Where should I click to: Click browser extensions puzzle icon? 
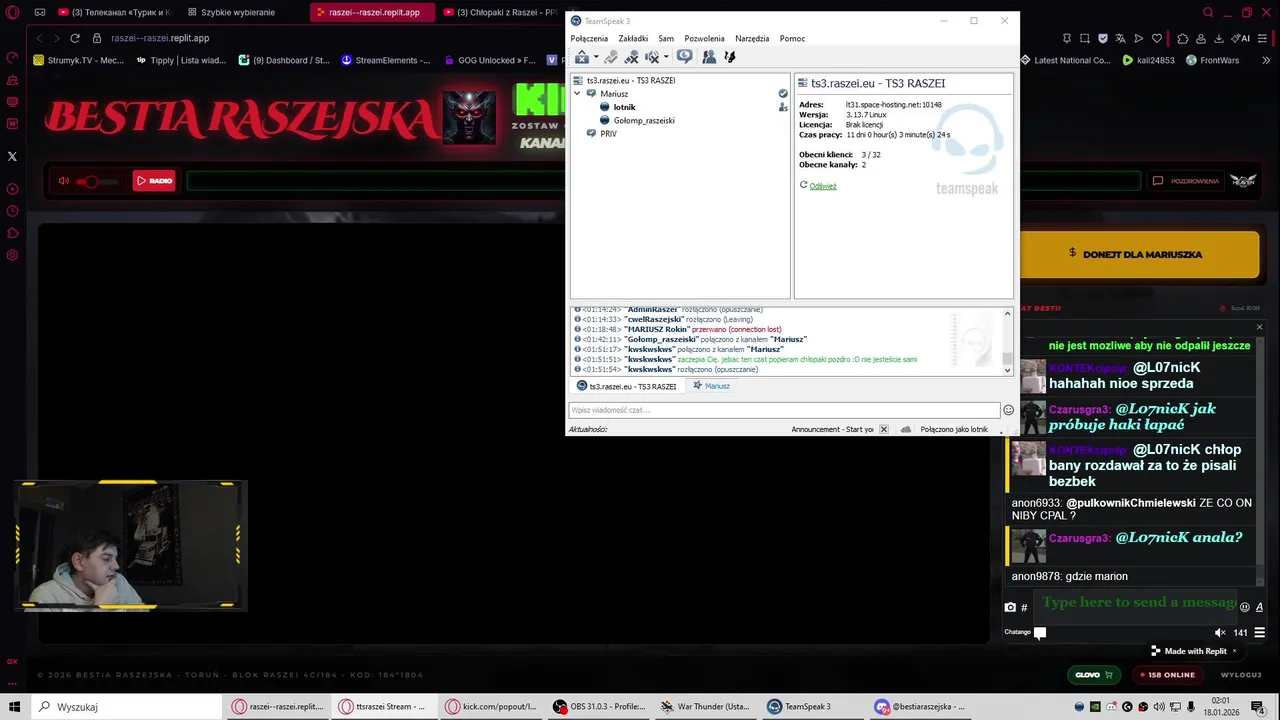tap(1184, 38)
